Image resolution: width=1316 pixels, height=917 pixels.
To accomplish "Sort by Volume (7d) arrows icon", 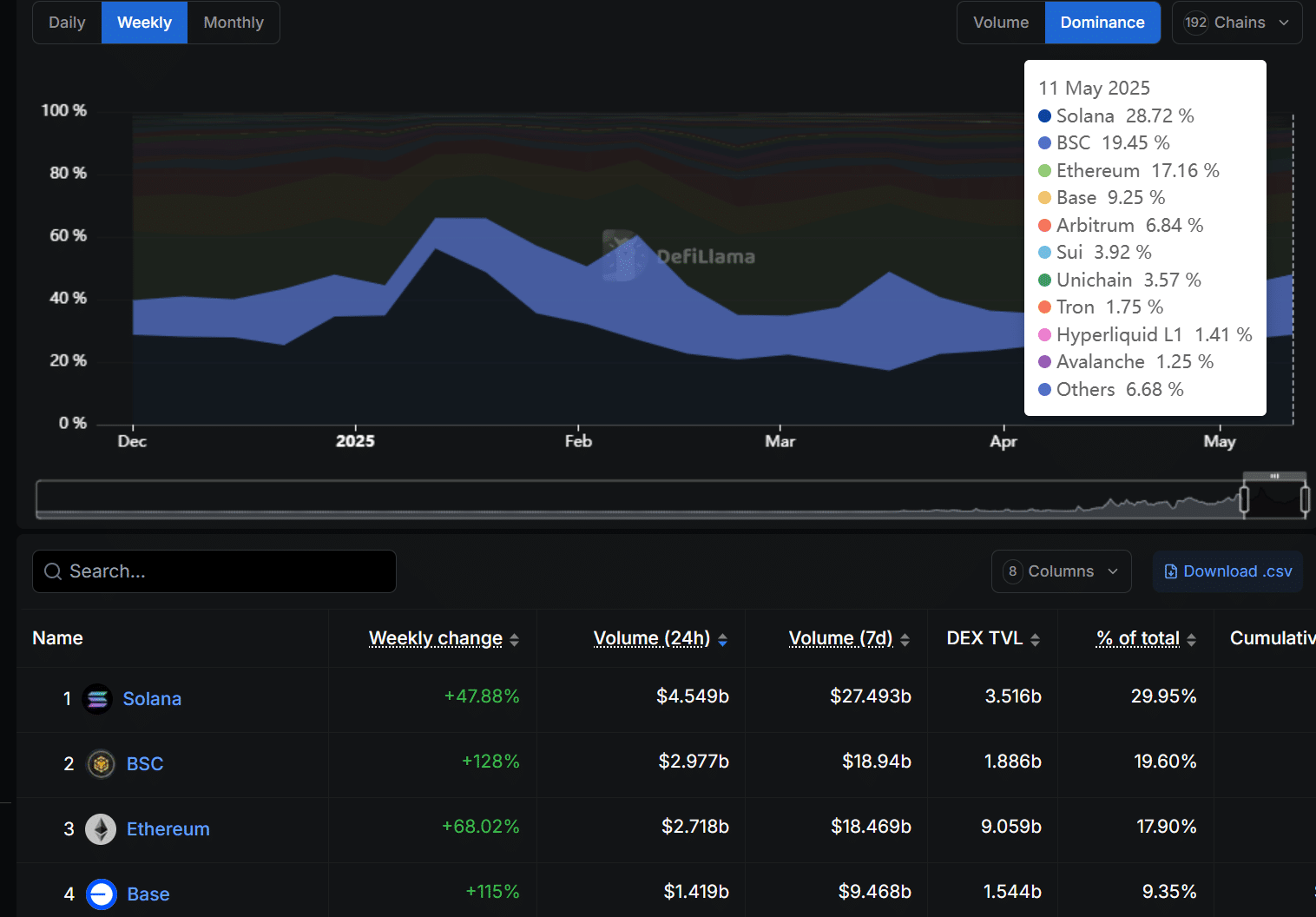I will [905, 640].
